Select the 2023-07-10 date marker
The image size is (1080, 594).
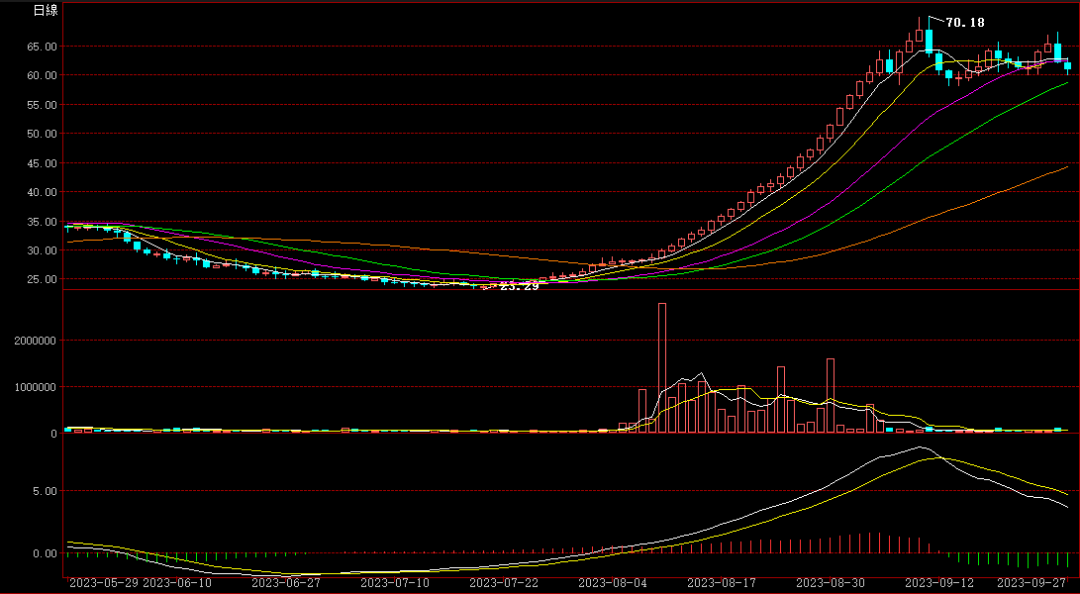tap(395, 582)
